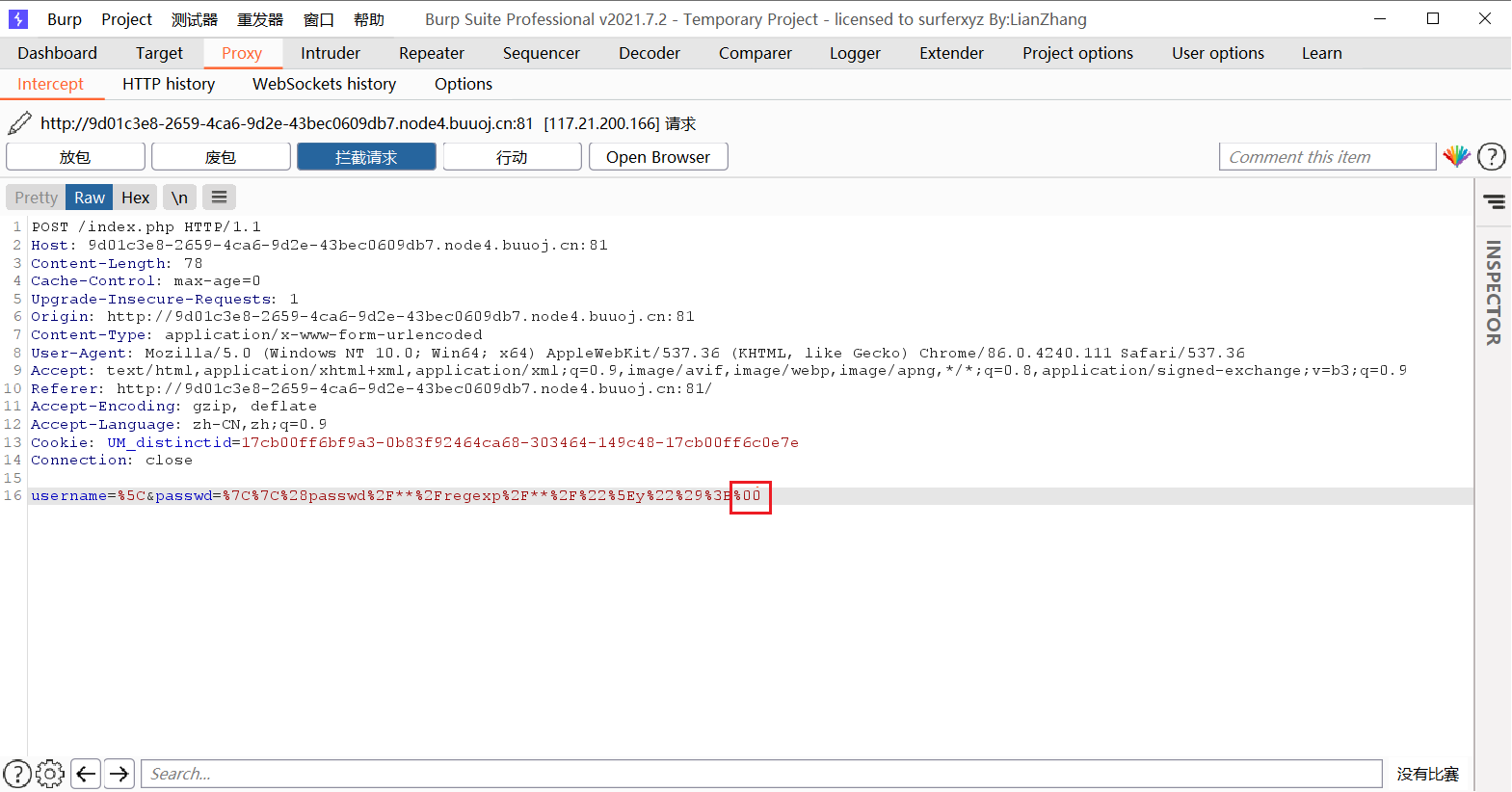Forward the request with 放包 button

tap(75, 157)
